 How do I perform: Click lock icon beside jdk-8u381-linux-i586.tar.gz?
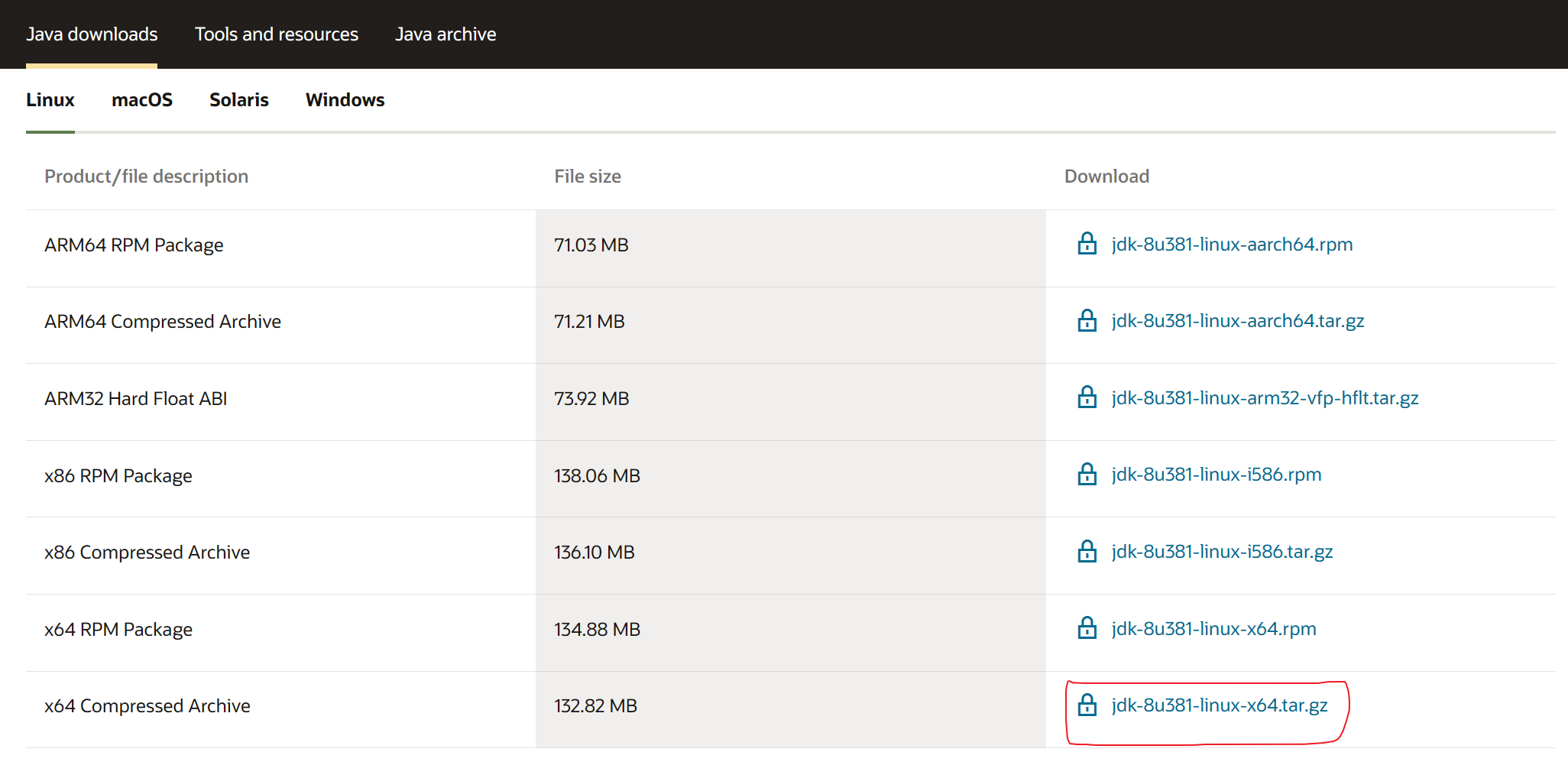[x=1087, y=551]
